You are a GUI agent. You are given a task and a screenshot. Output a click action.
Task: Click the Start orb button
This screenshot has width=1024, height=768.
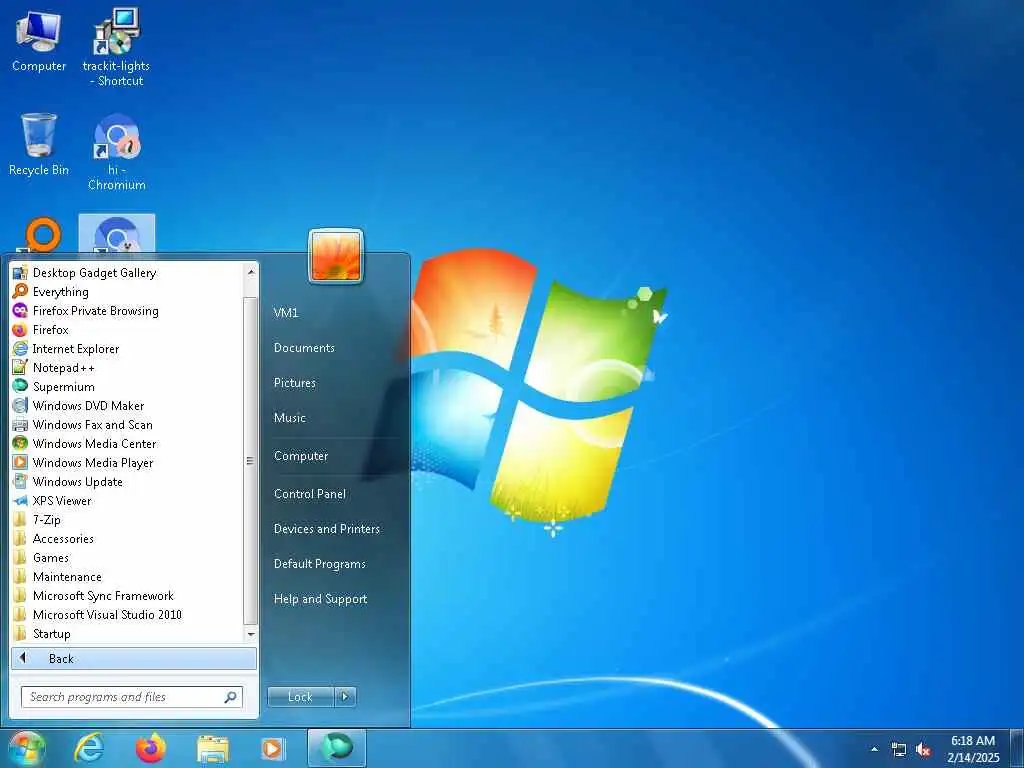tap(26, 748)
